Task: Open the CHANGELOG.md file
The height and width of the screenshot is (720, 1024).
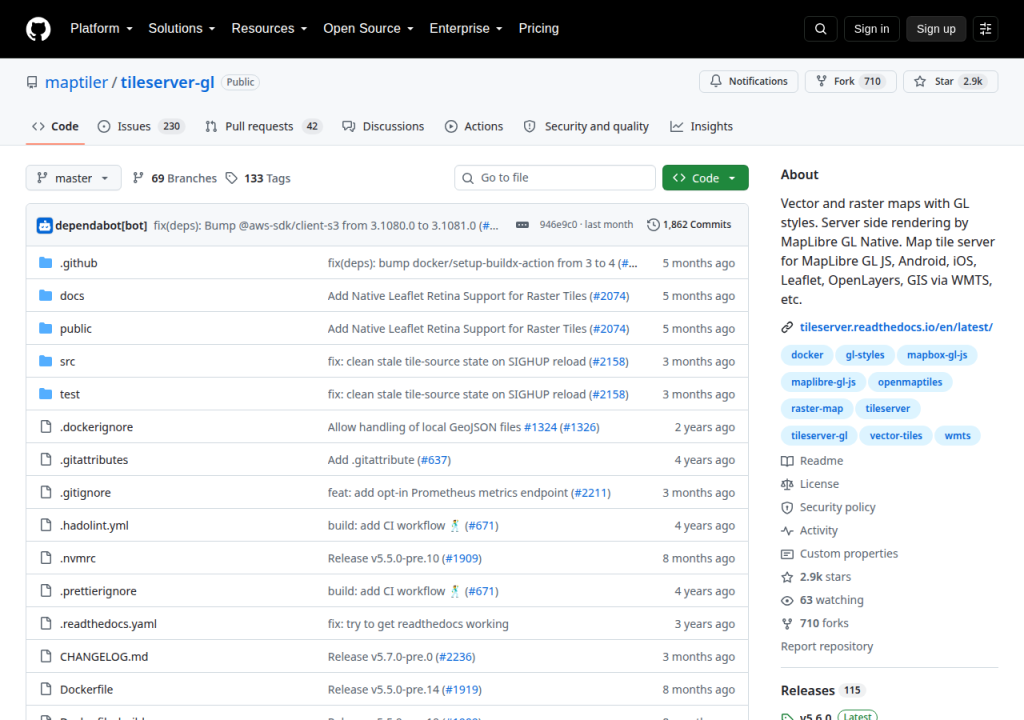Action: tap(104, 657)
